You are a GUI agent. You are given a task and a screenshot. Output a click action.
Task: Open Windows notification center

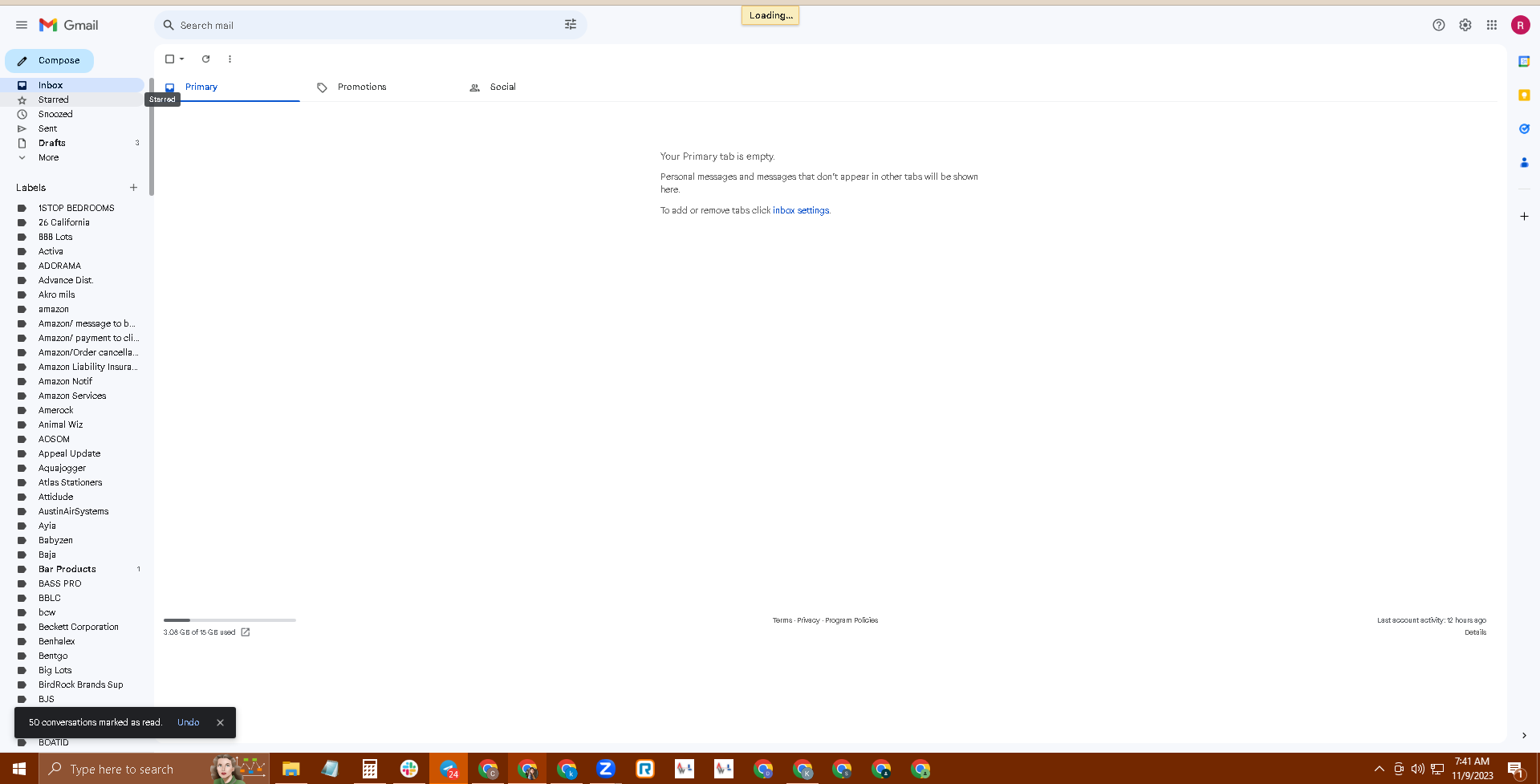click(x=1516, y=769)
